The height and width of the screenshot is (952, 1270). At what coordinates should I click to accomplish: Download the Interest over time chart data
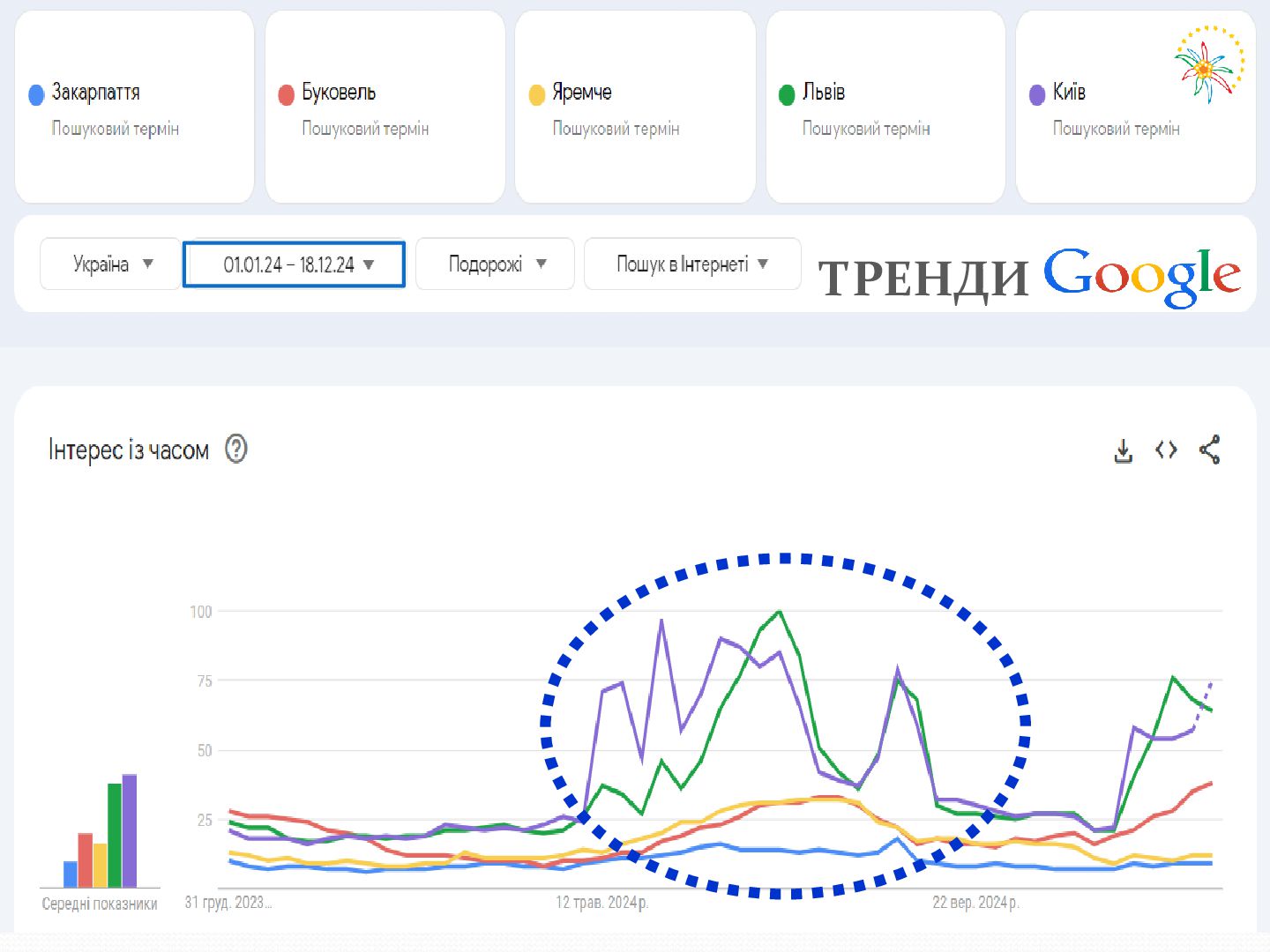[x=1123, y=450]
